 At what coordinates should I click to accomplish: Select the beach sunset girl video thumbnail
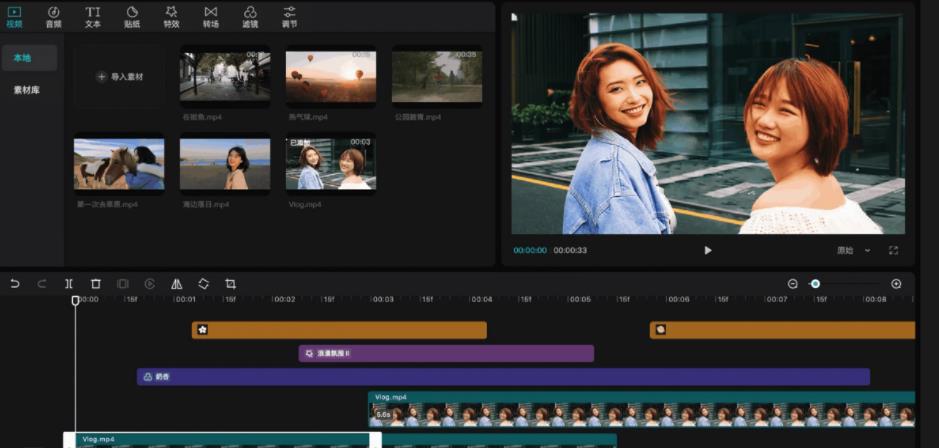click(x=225, y=164)
